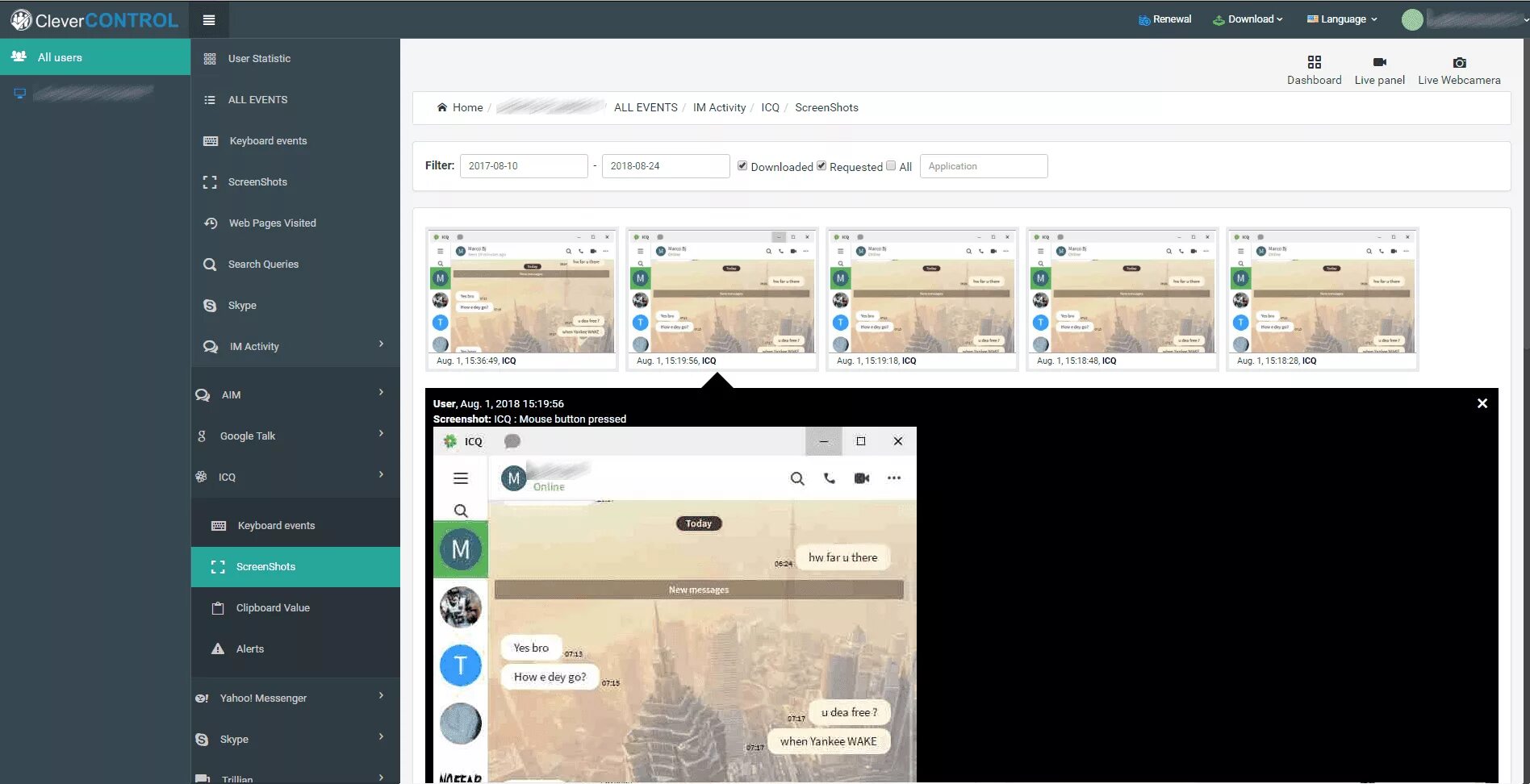
Task: Expand the bottom Skype submenu chevron
Action: (x=382, y=737)
